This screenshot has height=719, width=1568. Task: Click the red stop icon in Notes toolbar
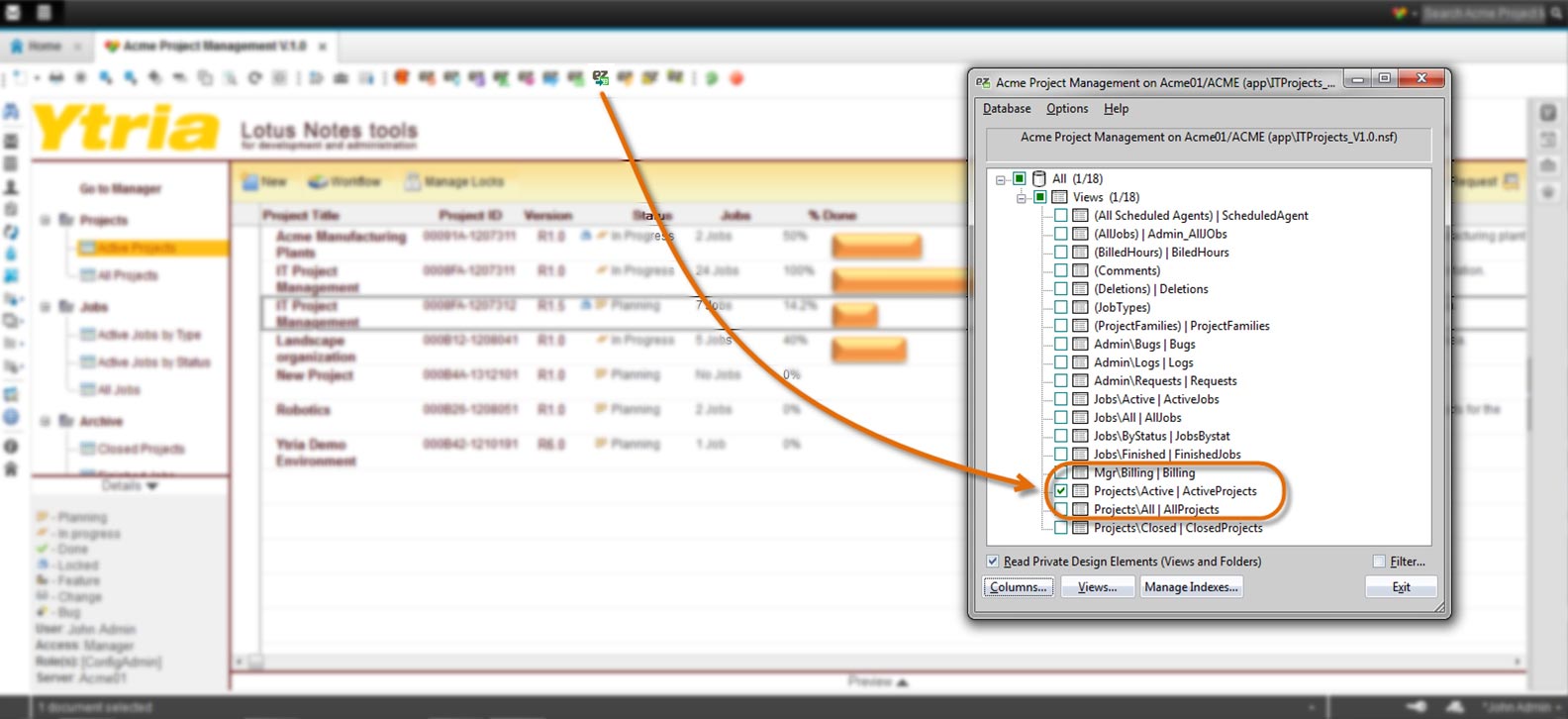point(736,78)
